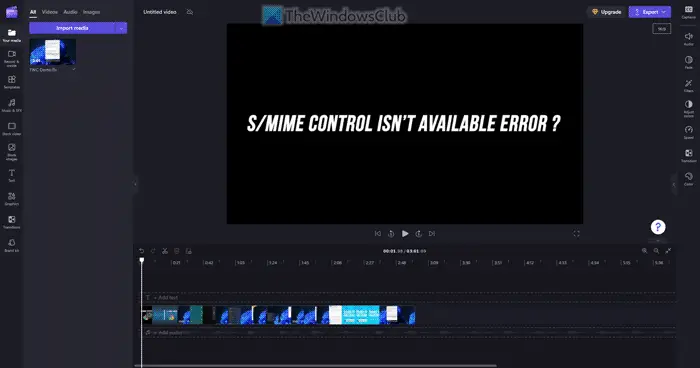Open the Templates sidebar panel

tap(12, 82)
